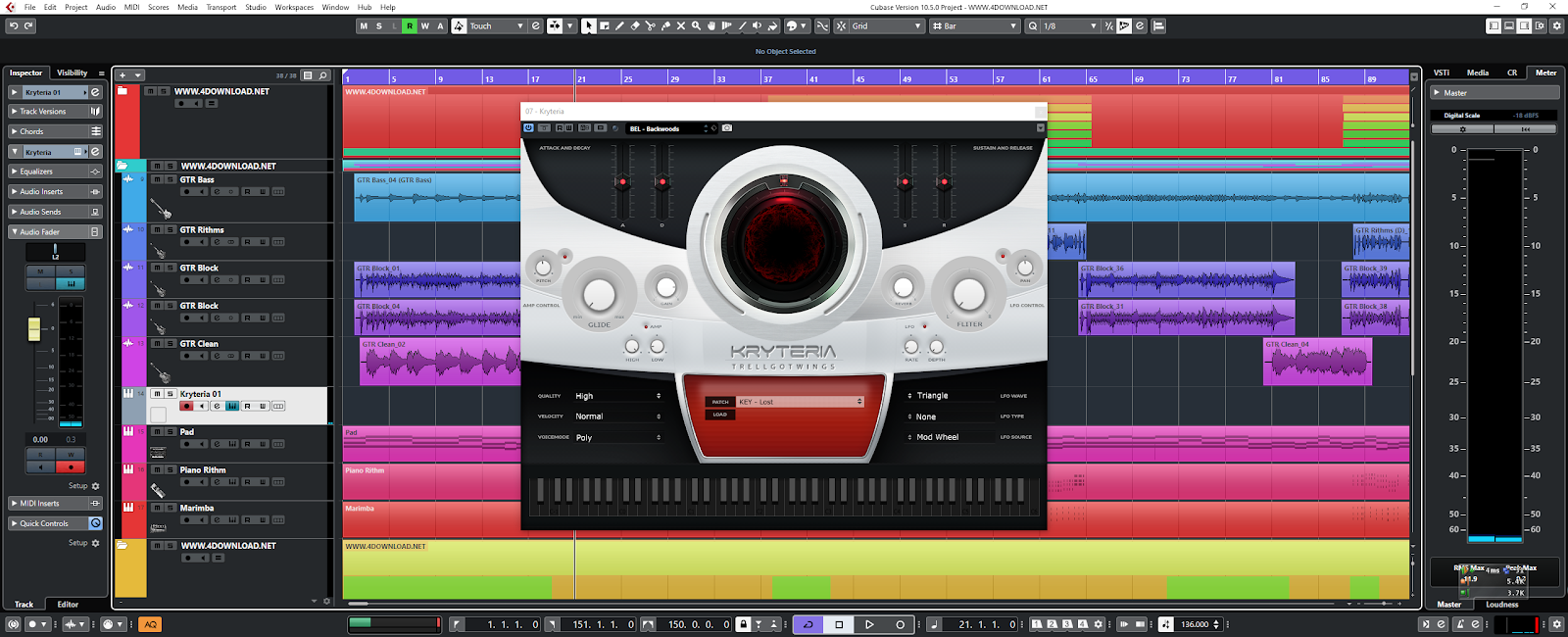Viewport: 1568px width, 637px height.
Task: Open the Transport menu
Action: [220, 7]
